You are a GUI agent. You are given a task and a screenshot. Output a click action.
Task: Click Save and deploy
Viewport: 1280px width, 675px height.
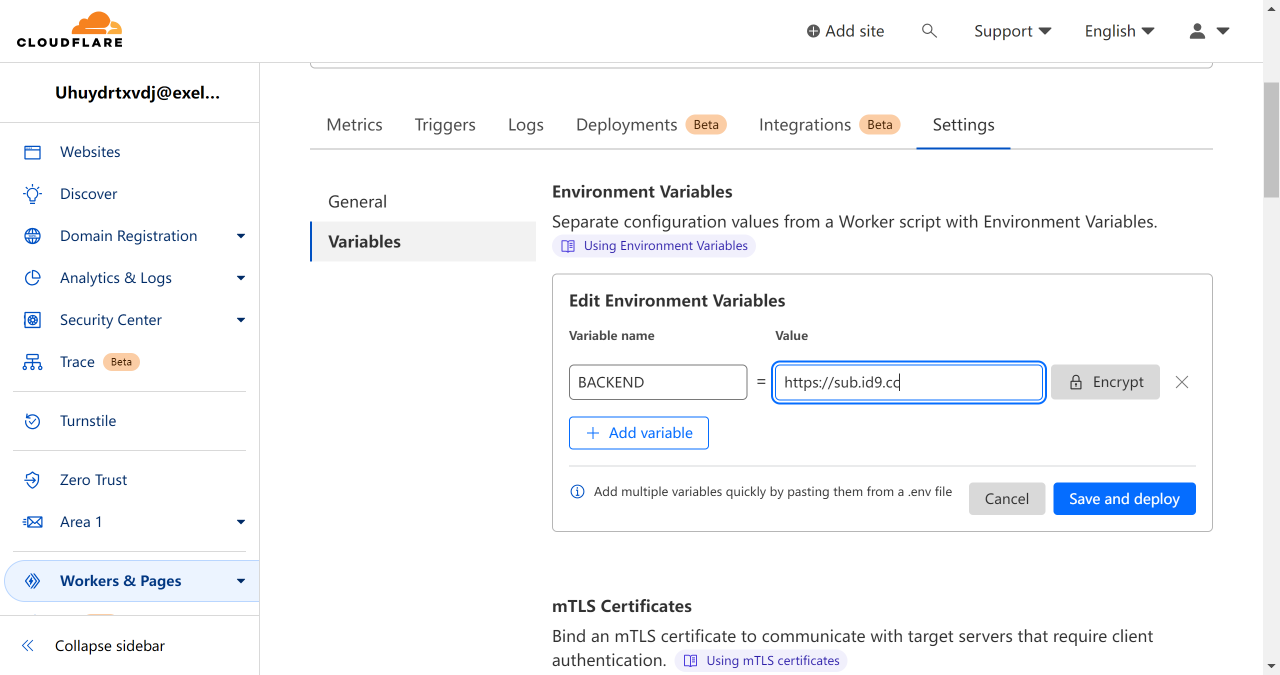[1124, 499]
